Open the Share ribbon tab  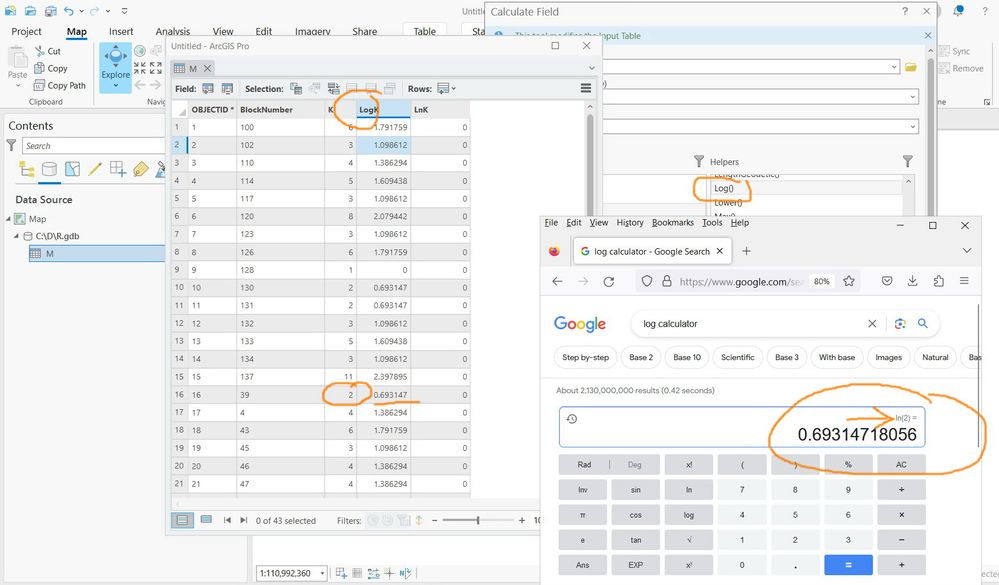(x=364, y=31)
